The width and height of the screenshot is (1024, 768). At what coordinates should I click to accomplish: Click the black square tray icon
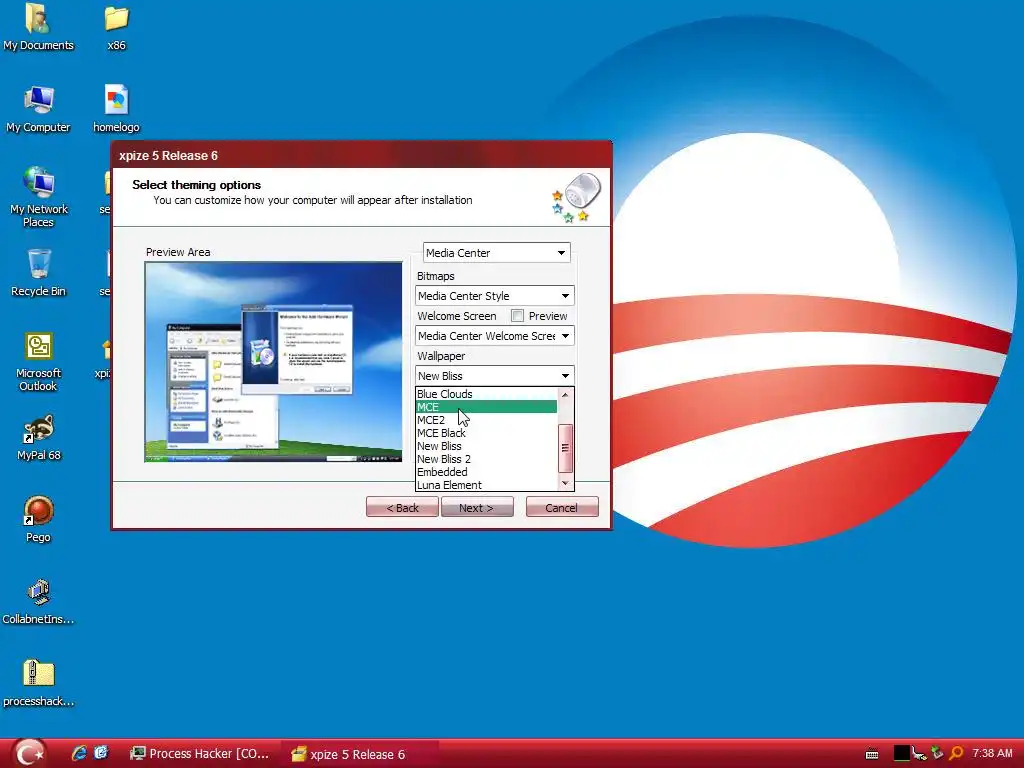(x=902, y=754)
